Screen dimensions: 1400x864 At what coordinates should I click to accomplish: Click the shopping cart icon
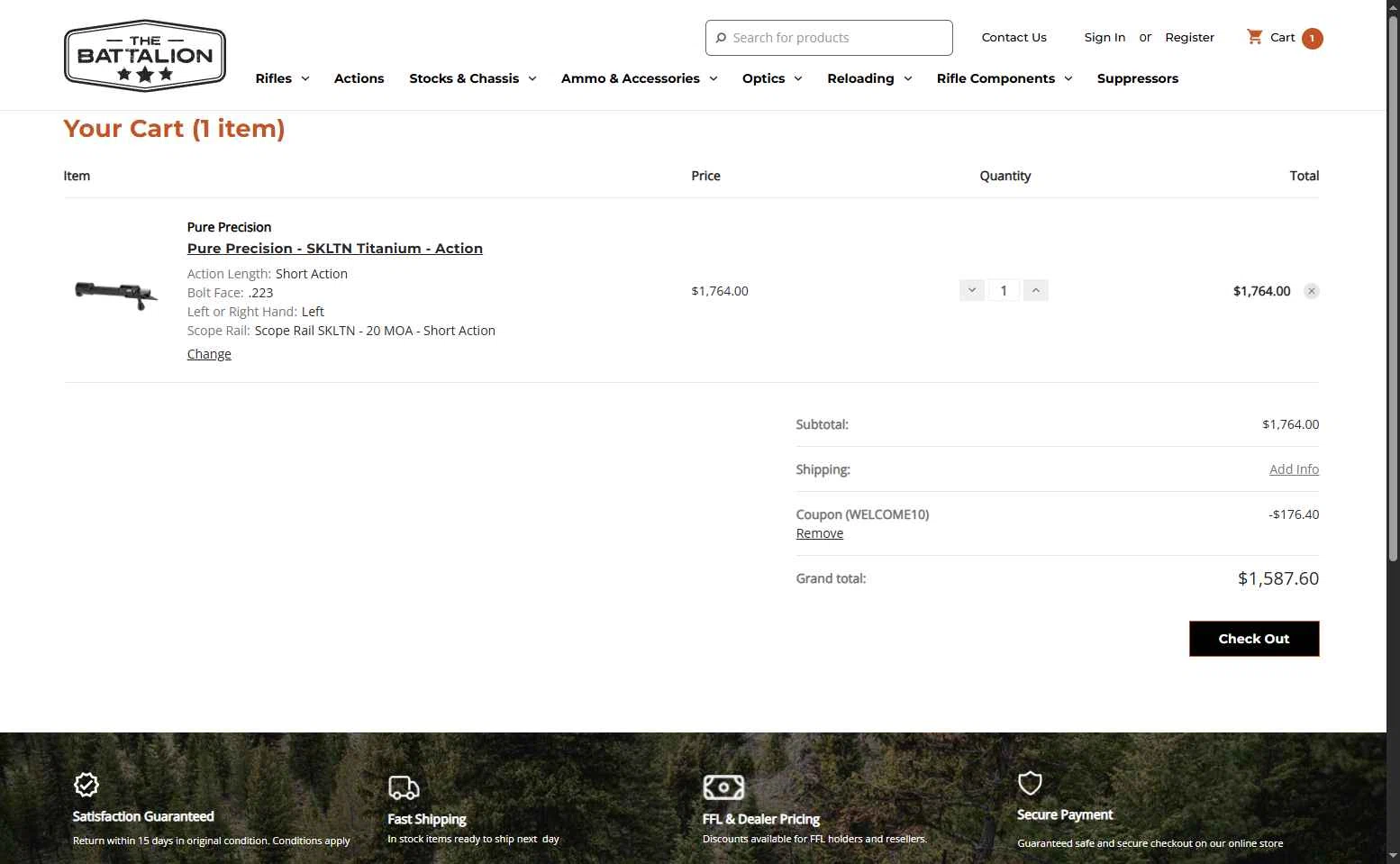(1254, 37)
